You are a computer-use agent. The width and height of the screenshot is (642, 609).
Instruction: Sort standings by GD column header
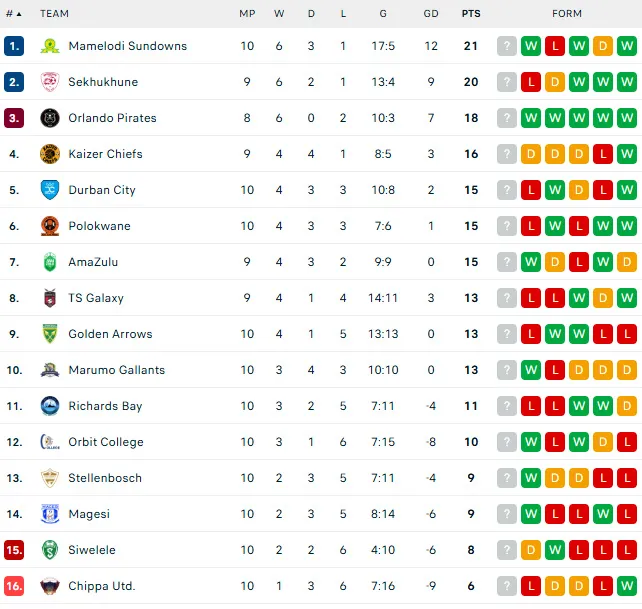click(431, 14)
